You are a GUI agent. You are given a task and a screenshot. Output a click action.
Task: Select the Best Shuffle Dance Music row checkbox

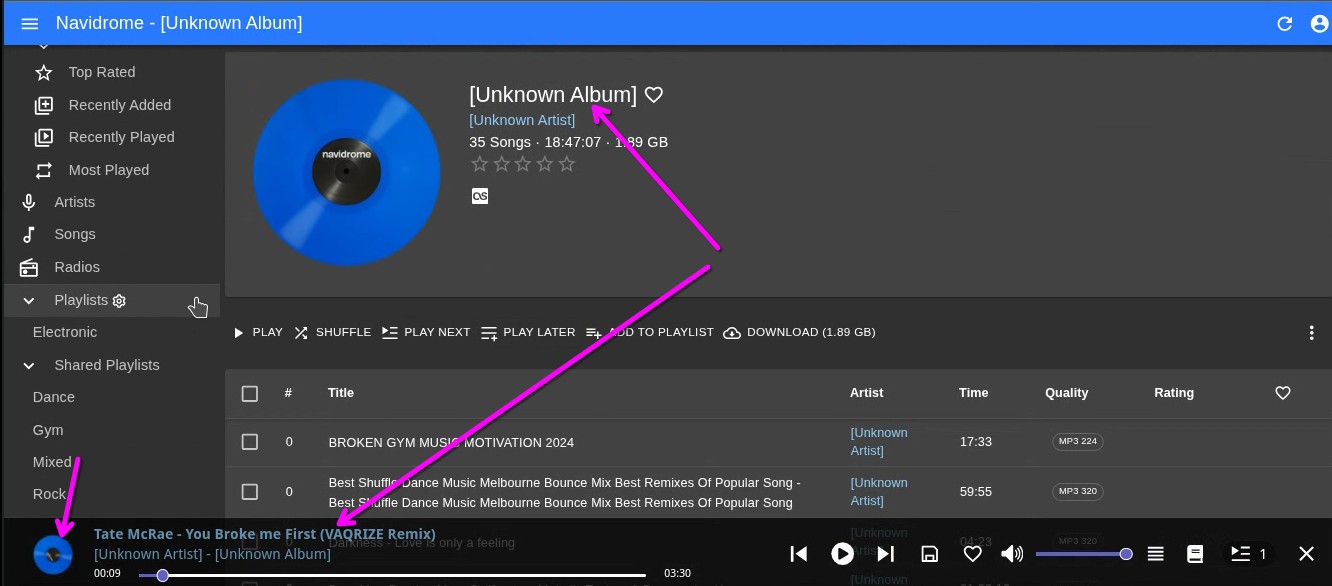pyautogui.click(x=250, y=491)
